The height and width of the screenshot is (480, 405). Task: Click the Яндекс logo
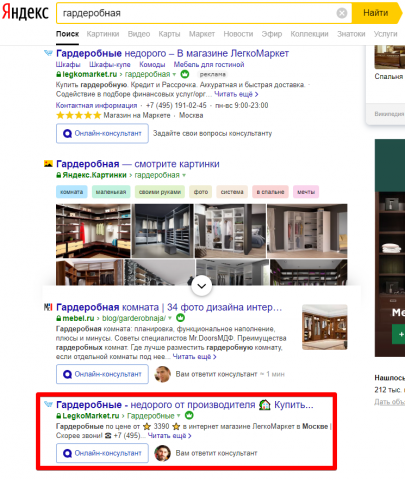25,13
